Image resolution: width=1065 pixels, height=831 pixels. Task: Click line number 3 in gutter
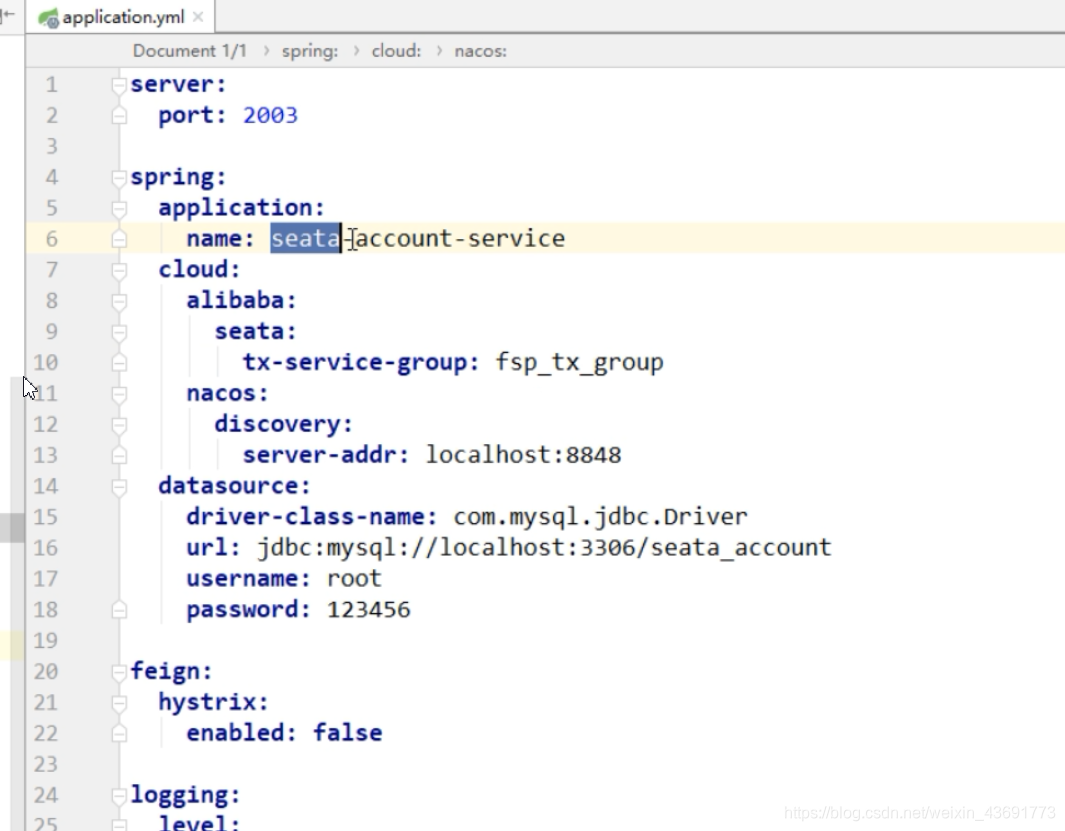pos(52,146)
